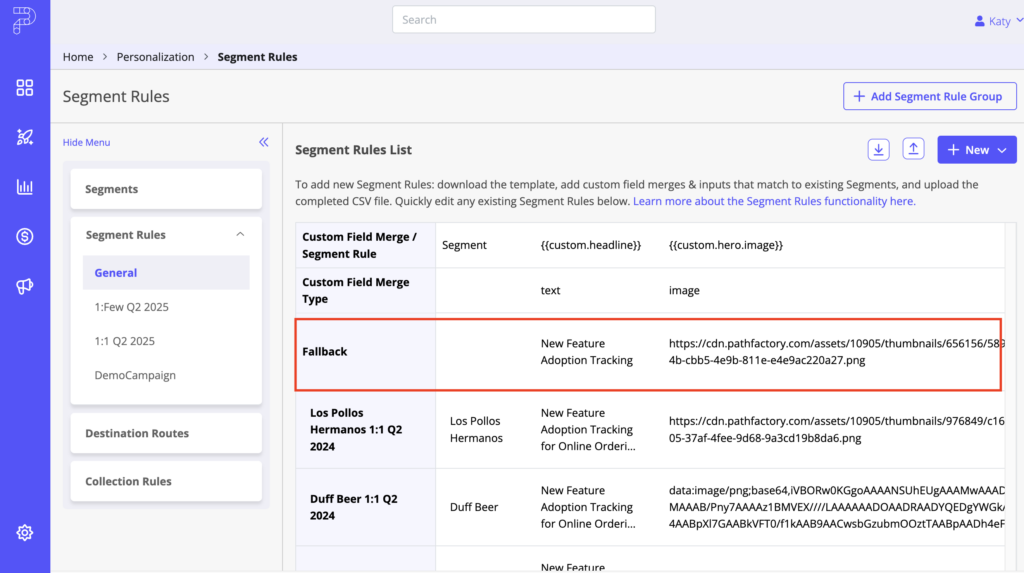Click the Duff Beer headline text cell
This screenshot has height=573, width=1024.
588,507
